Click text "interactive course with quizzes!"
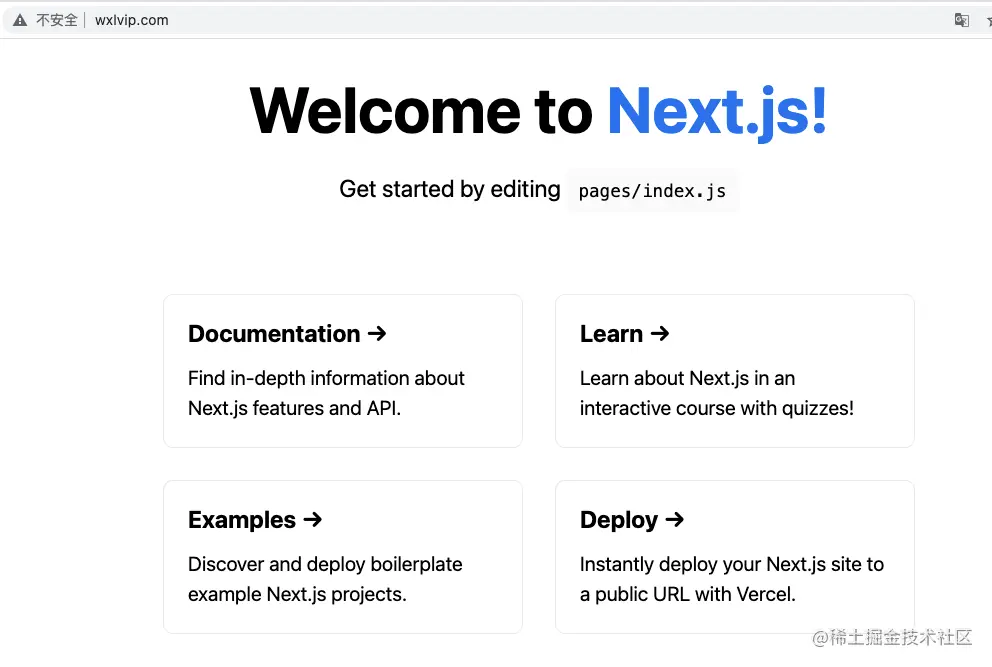This screenshot has width=992, height=667. [717, 409]
